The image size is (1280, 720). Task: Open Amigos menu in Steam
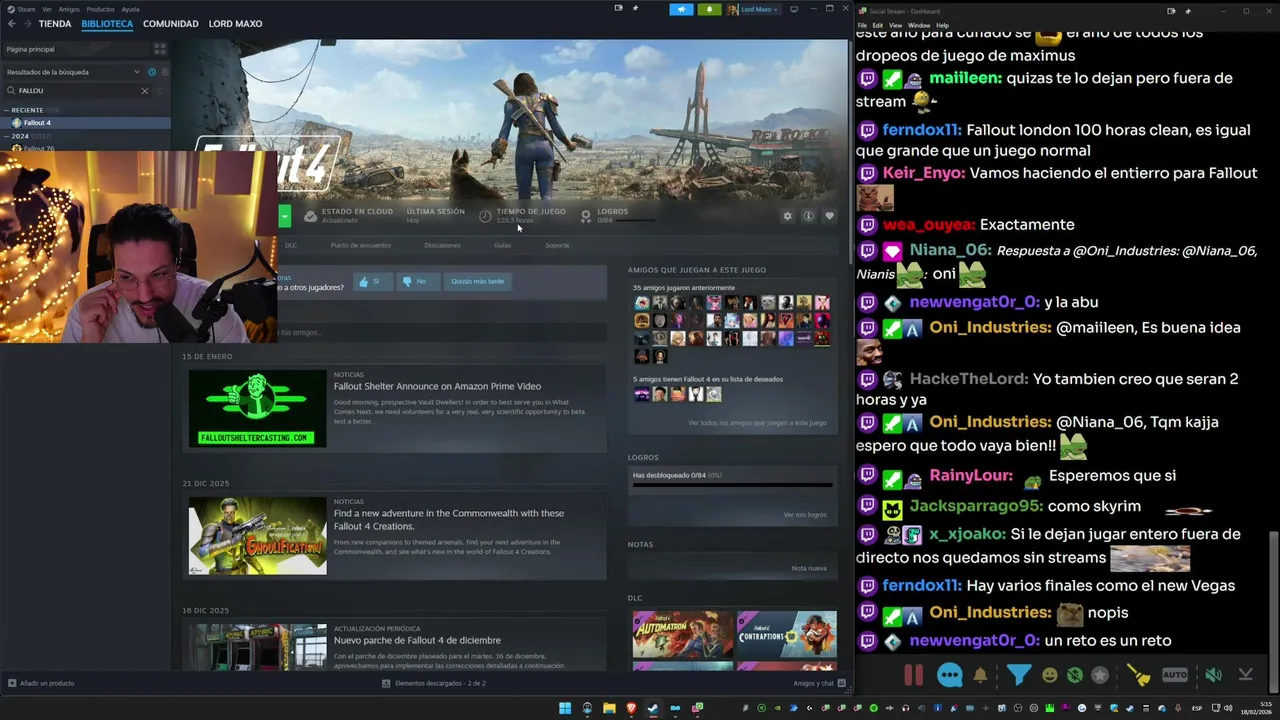coord(69,9)
